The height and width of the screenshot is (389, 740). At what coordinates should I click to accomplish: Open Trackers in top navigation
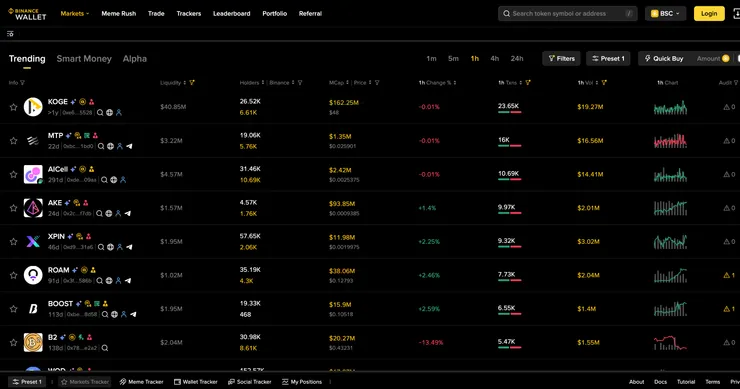coord(189,14)
